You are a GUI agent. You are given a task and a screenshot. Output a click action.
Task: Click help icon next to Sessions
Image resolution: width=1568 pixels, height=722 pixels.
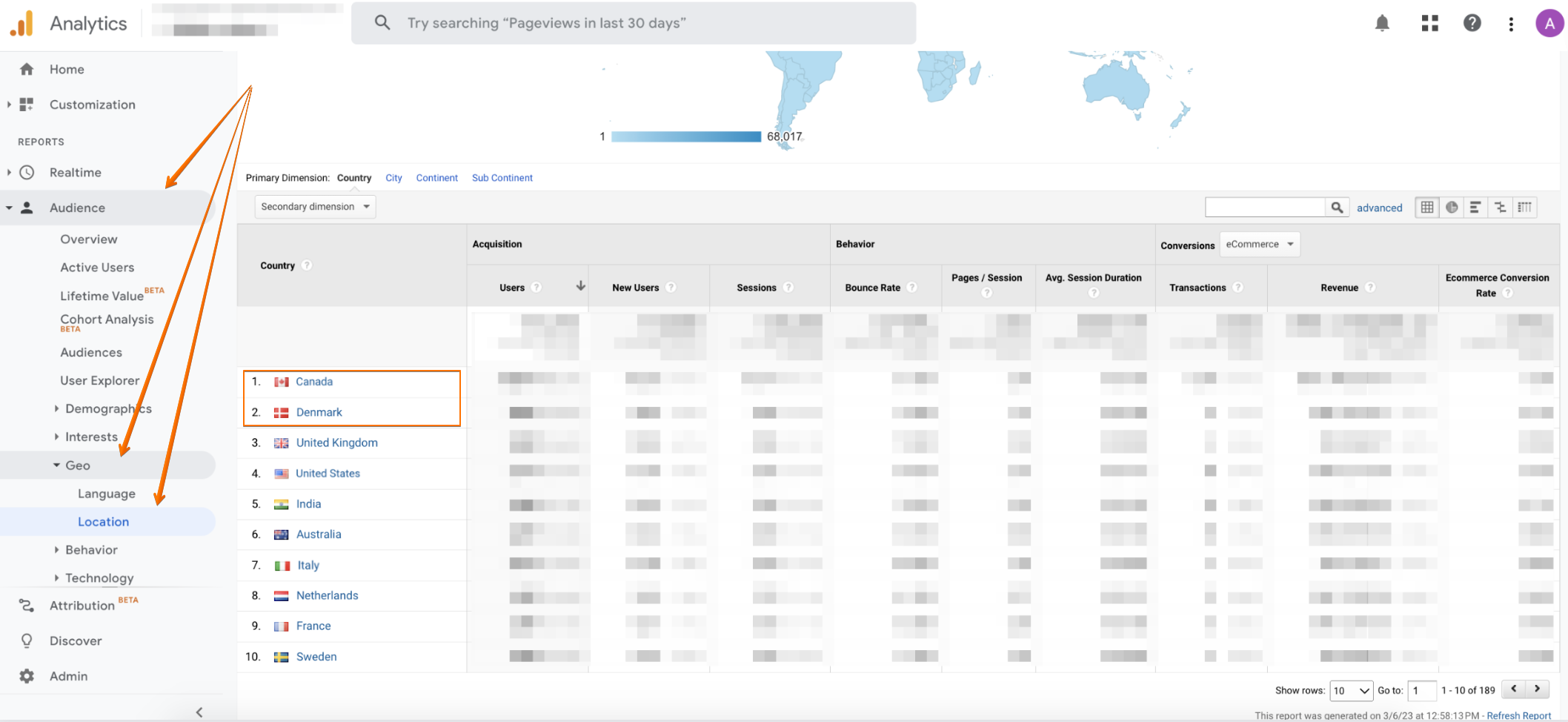pos(788,288)
